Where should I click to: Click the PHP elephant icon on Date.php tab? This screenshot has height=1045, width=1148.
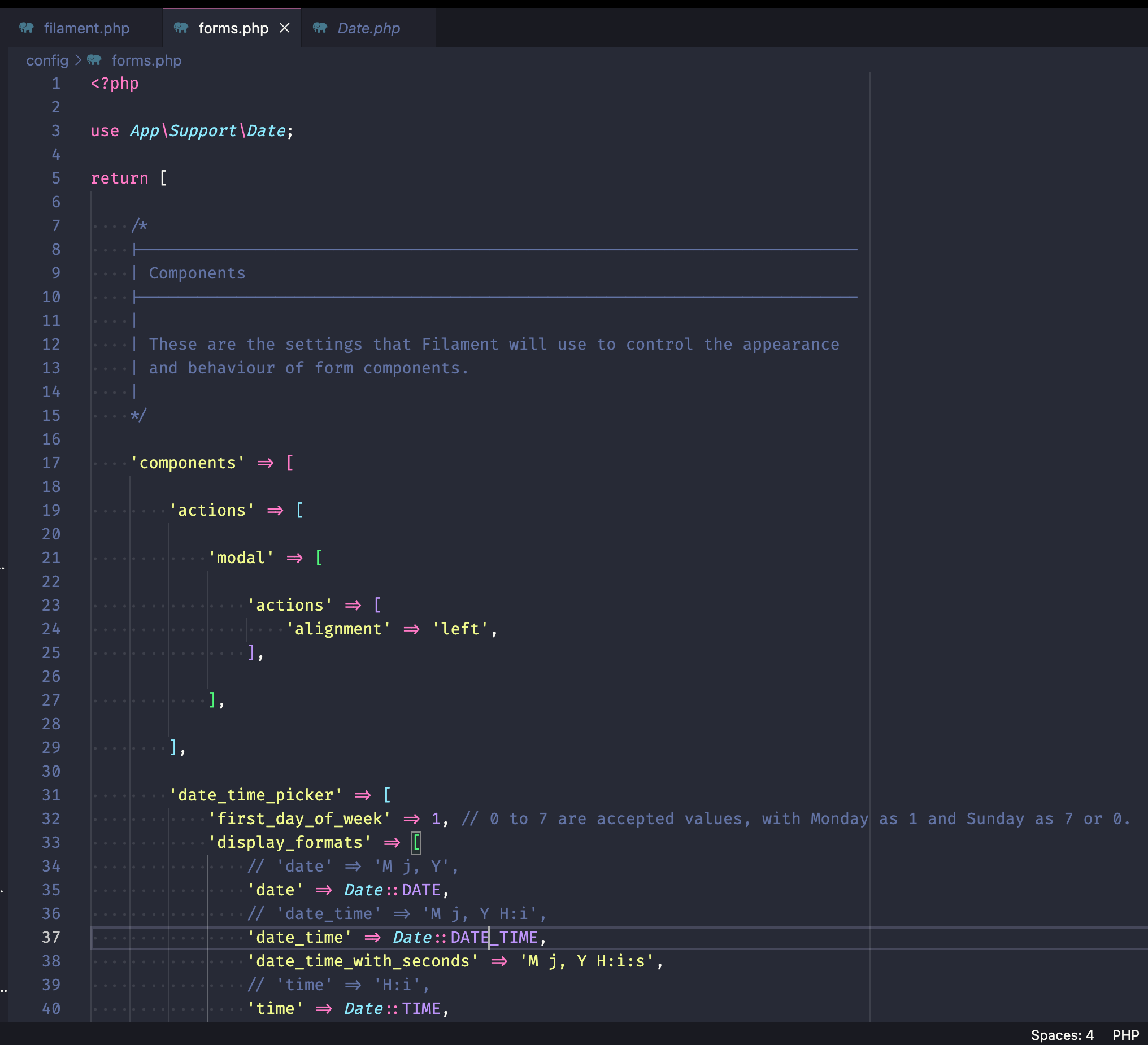[320, 27]
